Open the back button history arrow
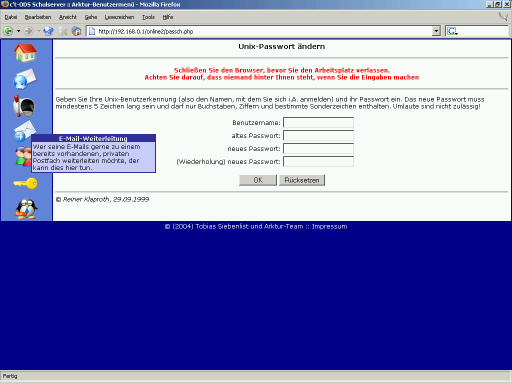Screen dimensions: 512x384 pos(19,31)
